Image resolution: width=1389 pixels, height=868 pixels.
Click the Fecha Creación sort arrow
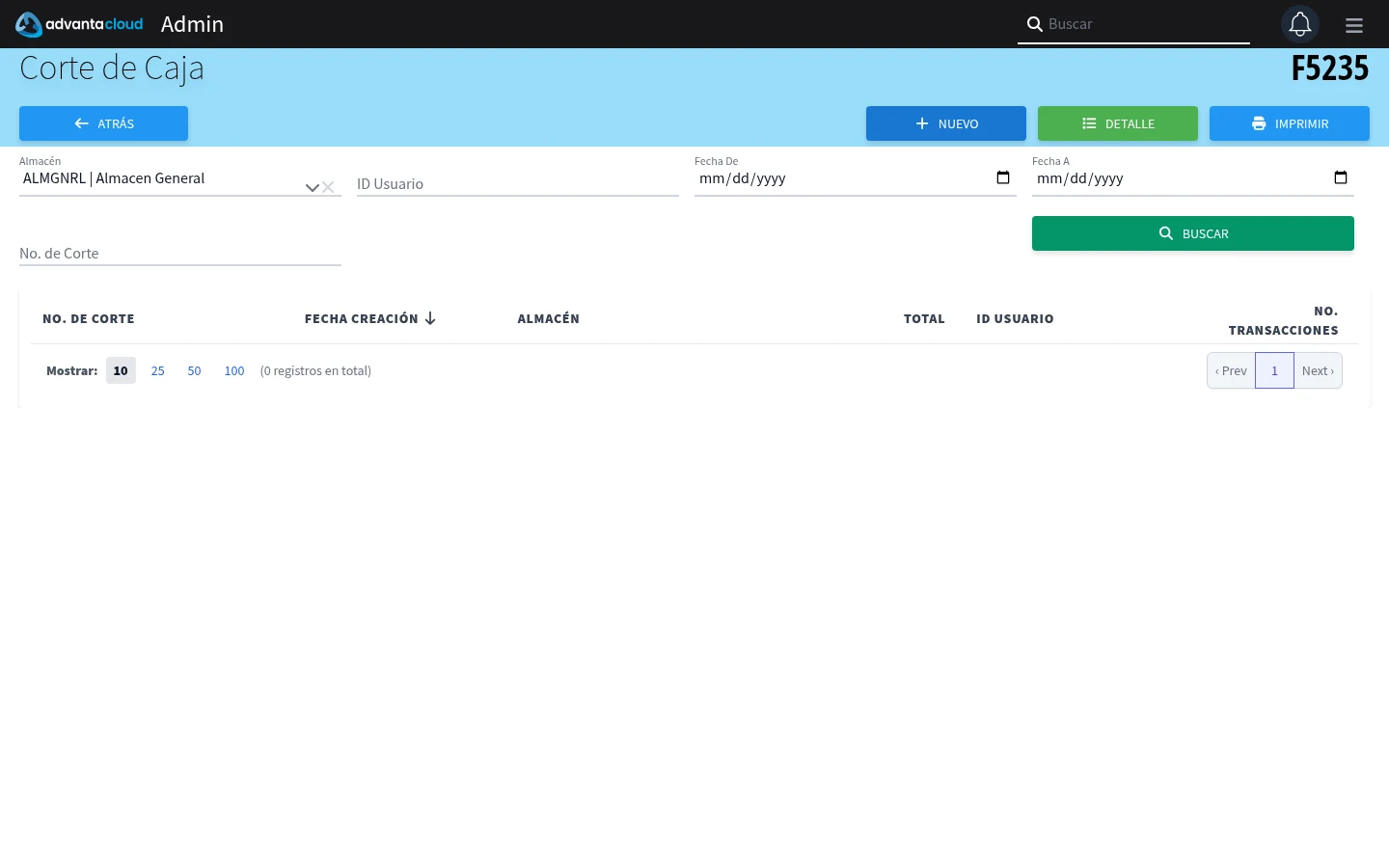430,319
